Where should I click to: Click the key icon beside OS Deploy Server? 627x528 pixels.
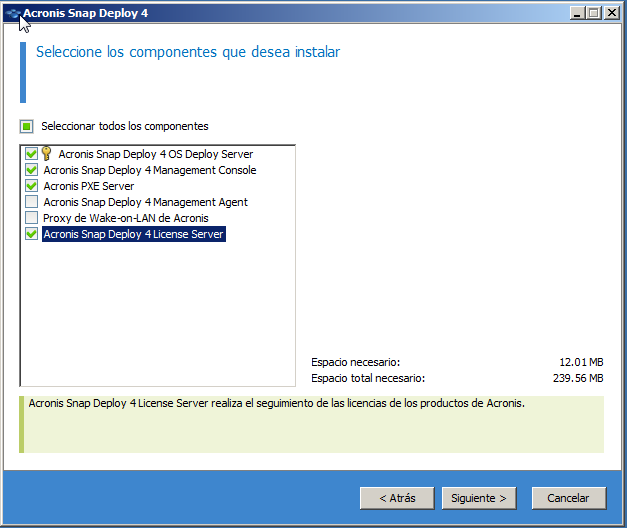point(46,154)
